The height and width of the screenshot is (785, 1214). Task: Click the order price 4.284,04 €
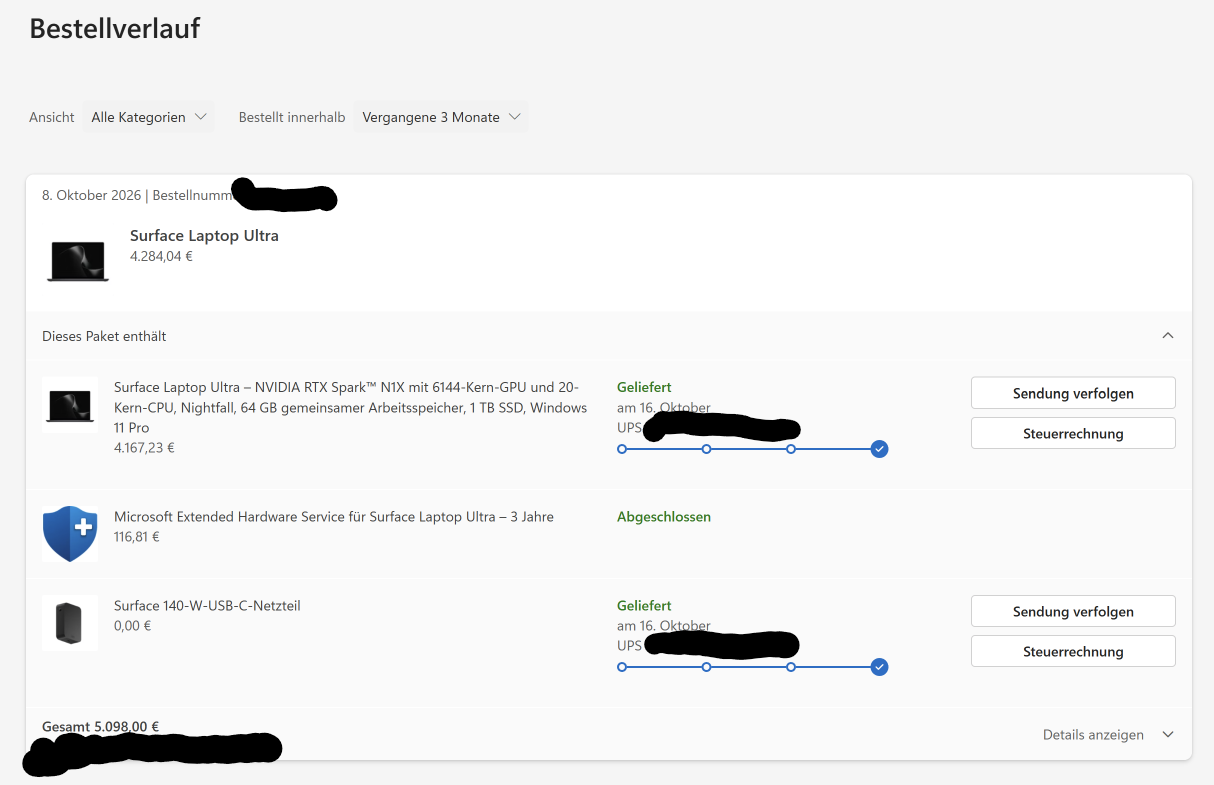(161, 256)
